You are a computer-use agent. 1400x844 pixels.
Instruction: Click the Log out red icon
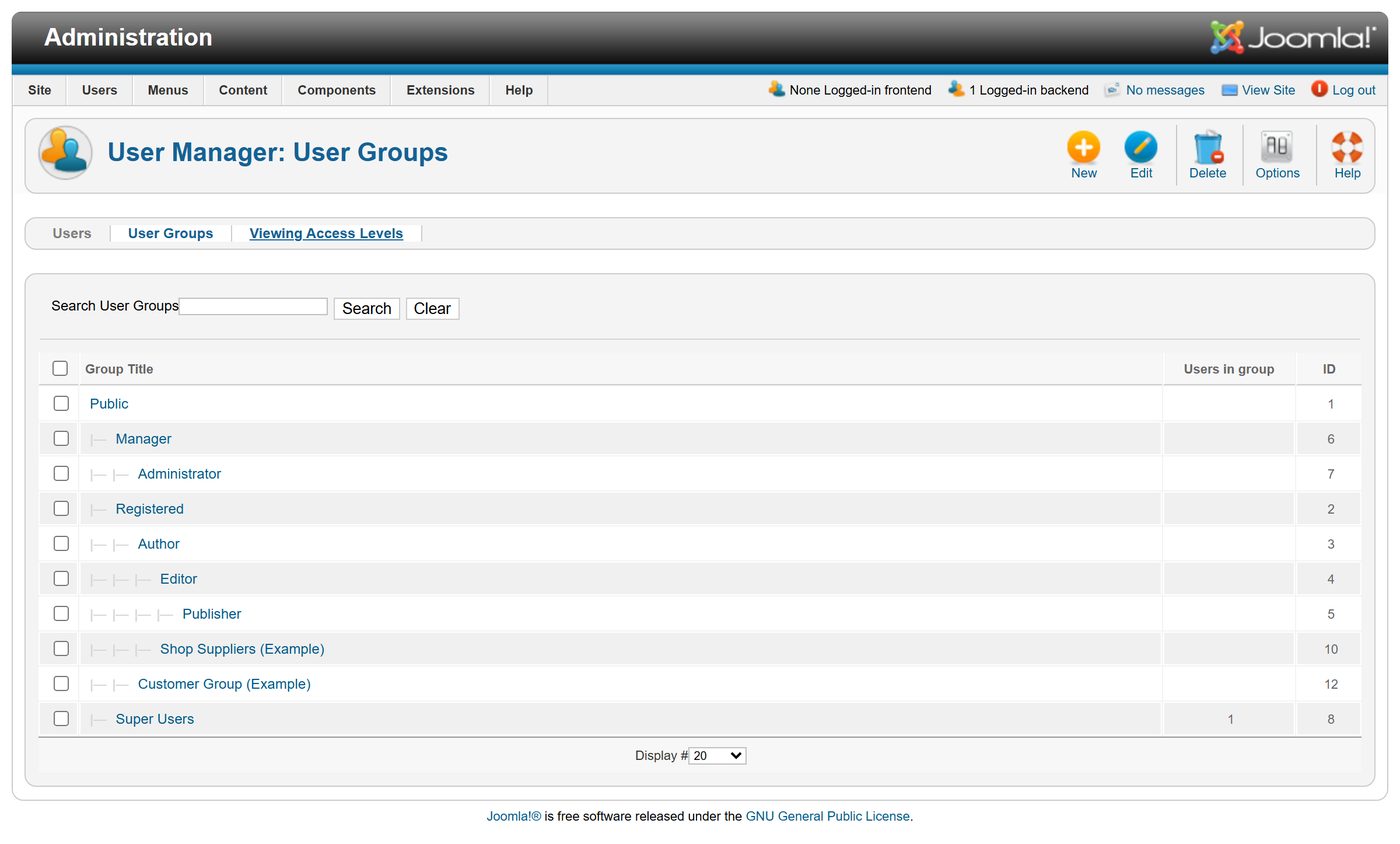click(x=1319, y=89)
